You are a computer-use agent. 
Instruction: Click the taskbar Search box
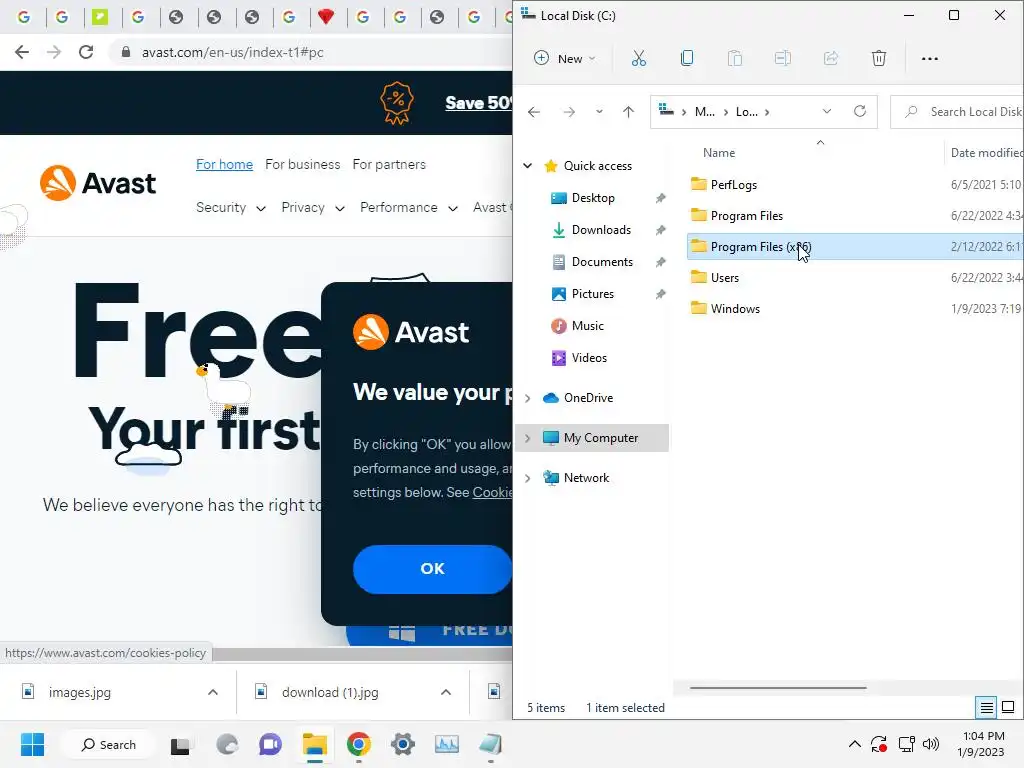[108, 744]
